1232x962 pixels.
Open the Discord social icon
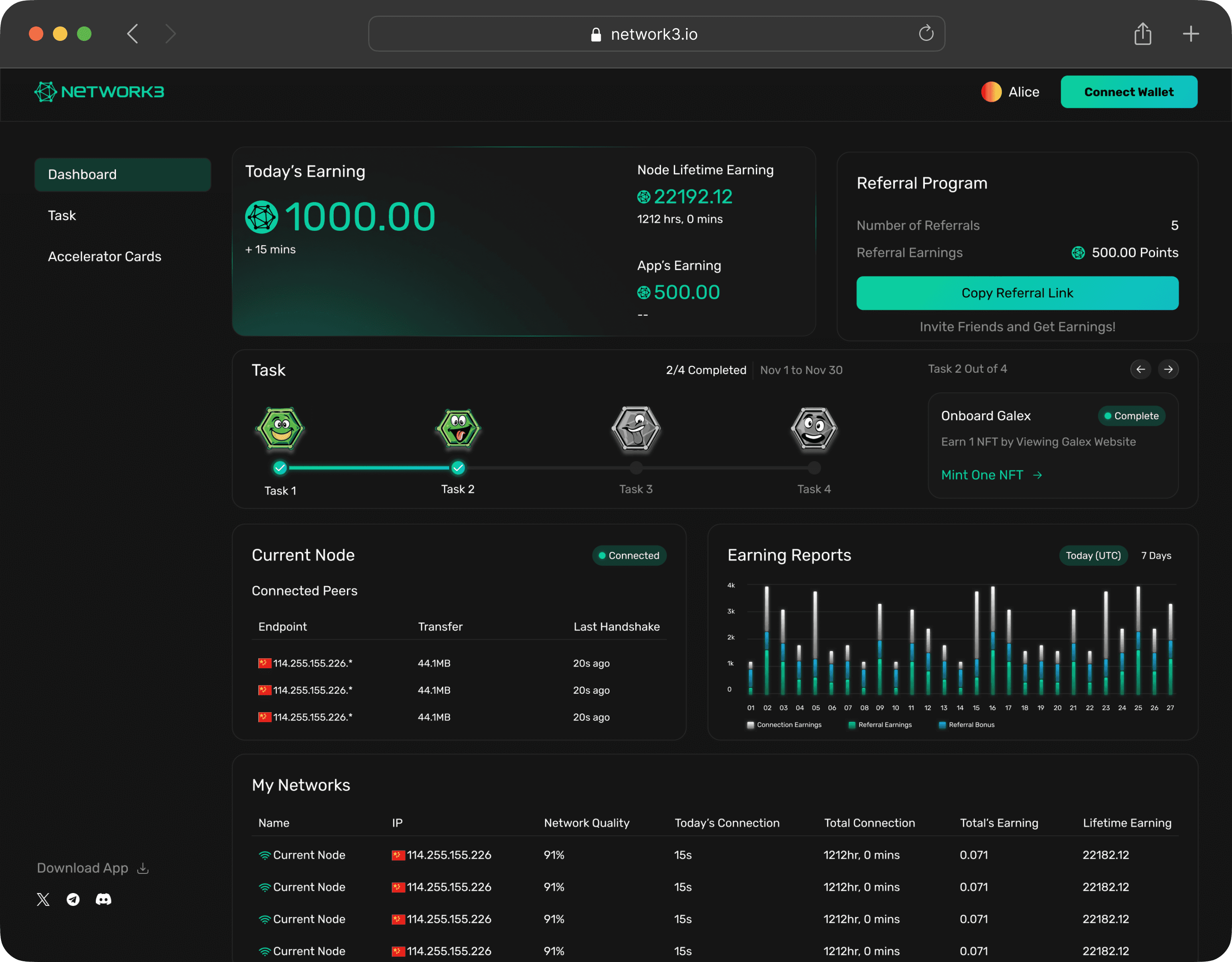point(103,899)
